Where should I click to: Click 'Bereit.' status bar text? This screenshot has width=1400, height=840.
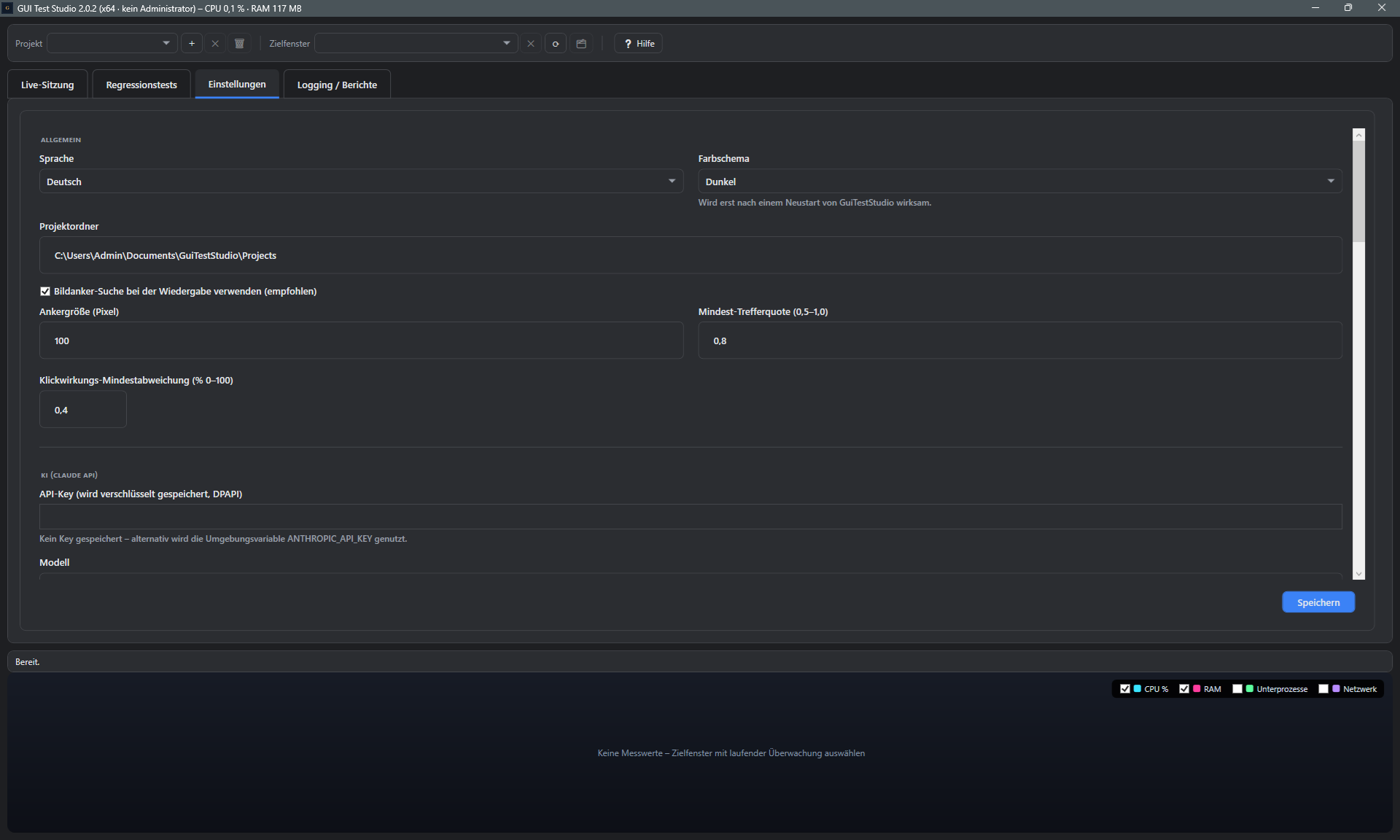pos(28,662)
